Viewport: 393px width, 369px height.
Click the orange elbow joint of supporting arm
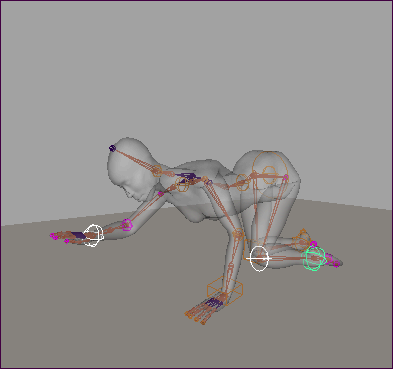238,234
